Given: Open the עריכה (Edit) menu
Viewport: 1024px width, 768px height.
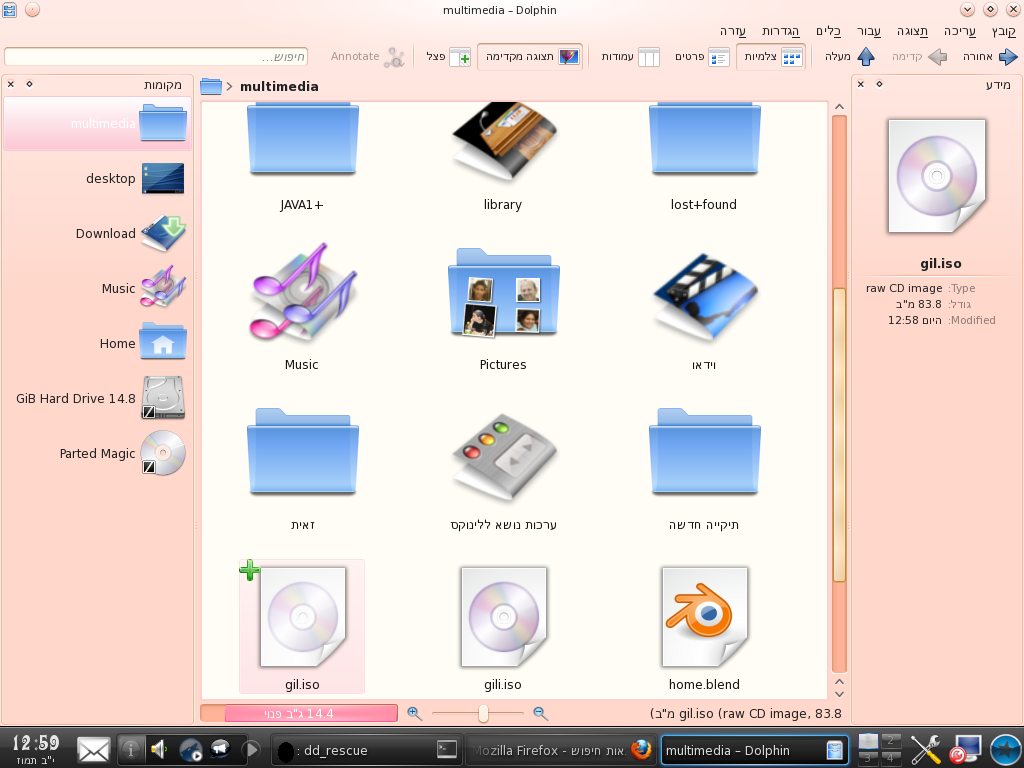Looking at the screenshot, I should [959, 31].
